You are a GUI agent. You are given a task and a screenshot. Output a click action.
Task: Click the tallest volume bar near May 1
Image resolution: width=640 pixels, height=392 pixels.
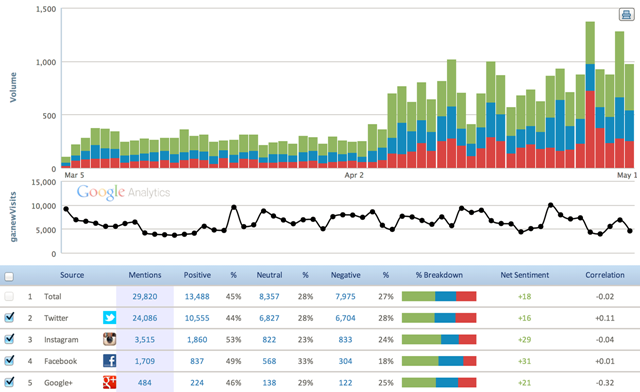tap(590, 95)
